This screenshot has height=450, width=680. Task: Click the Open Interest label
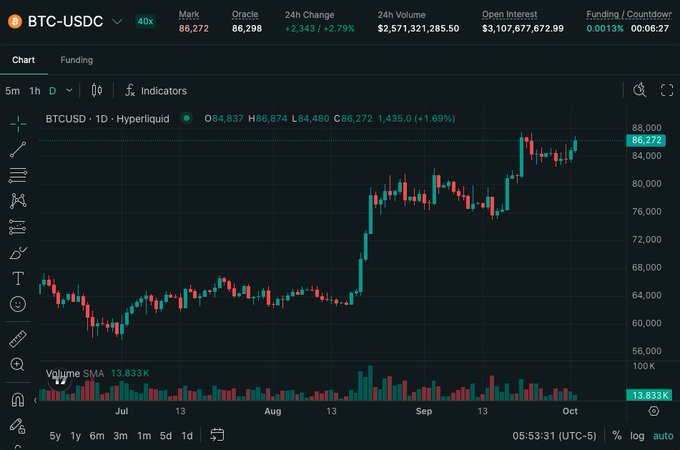[510, 14]
